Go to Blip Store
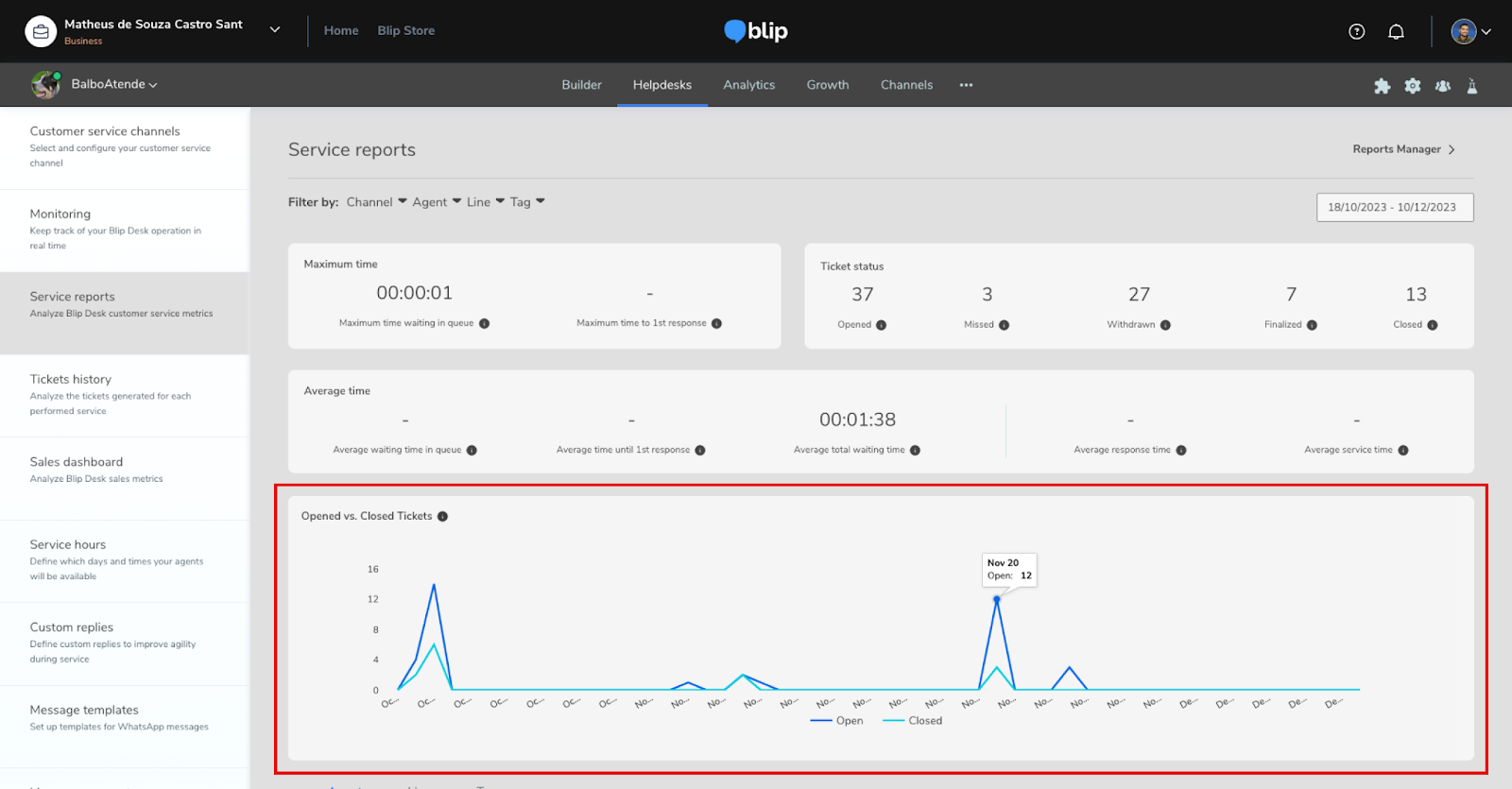1512x789 pixels. click(x=405, y=30)
